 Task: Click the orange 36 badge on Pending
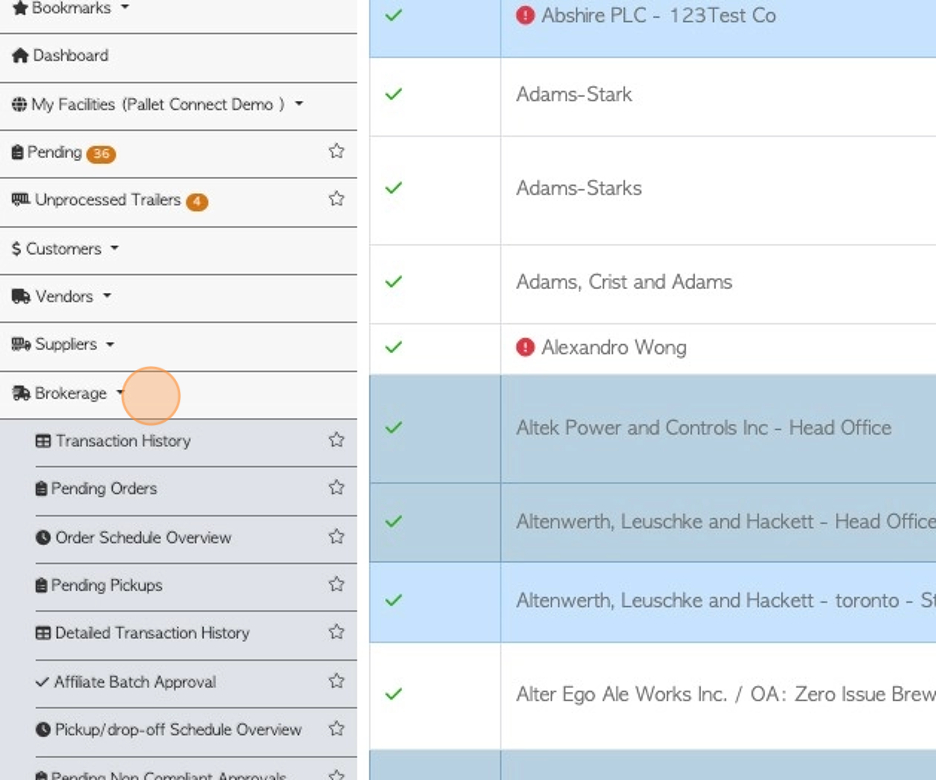101,154
